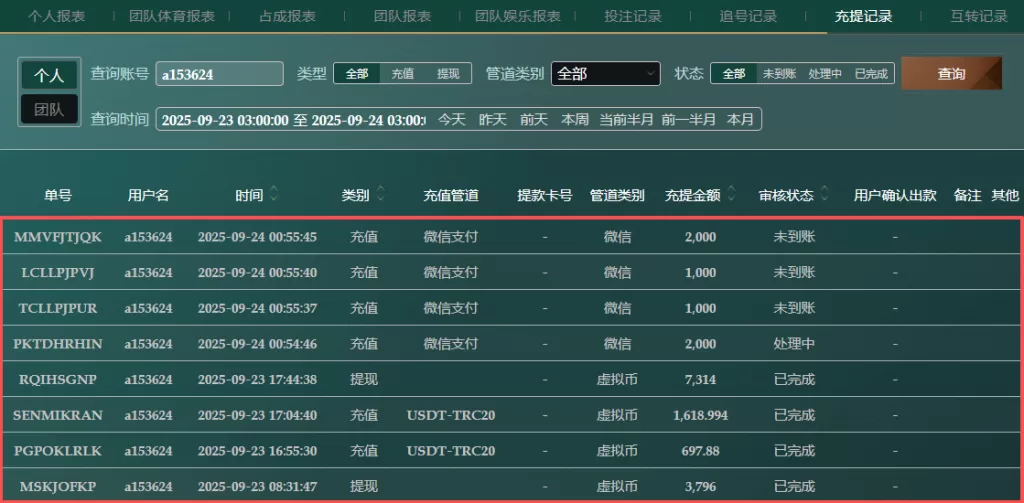Open the 互转记录 tab
Image resolution: width=1024 pixels, height=503 pixels.
tap(979, 16)
